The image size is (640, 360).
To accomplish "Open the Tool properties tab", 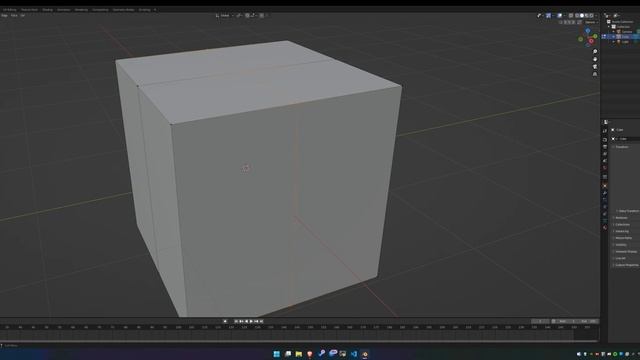I will (x=605, y=131).
